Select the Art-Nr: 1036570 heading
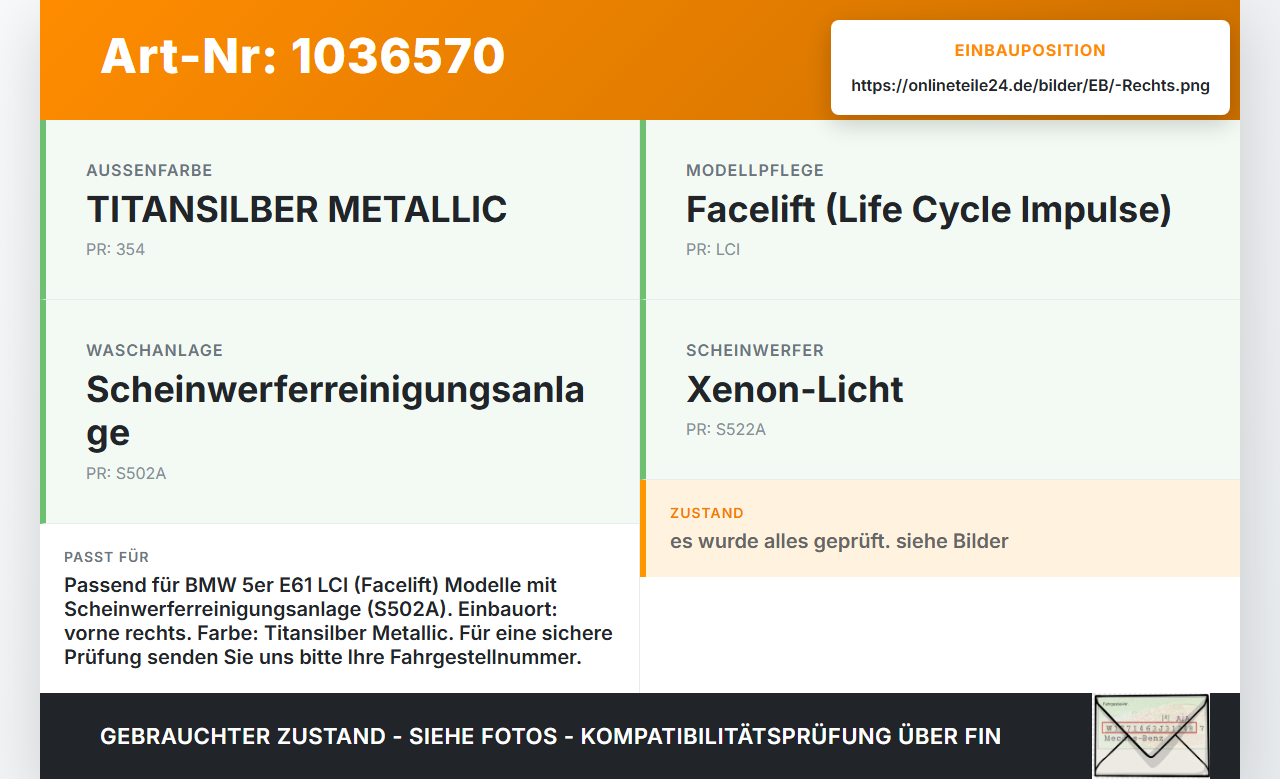Viewport: 1280px width, 779px height. click(302, 56)
